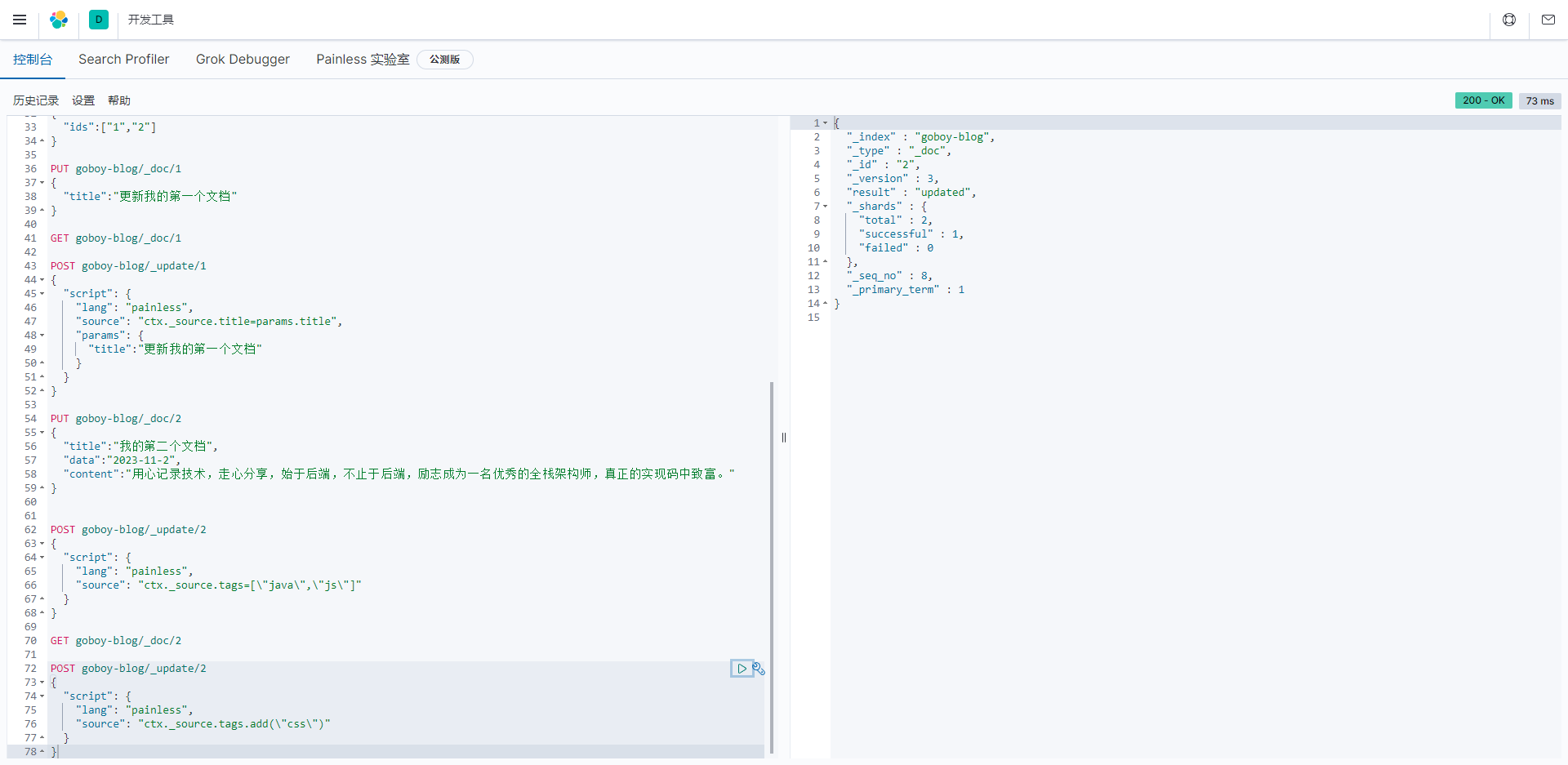The height and width of the screenshot is (765, 1568).
Task: Open 设置 console settings
Action: (83, 100)
